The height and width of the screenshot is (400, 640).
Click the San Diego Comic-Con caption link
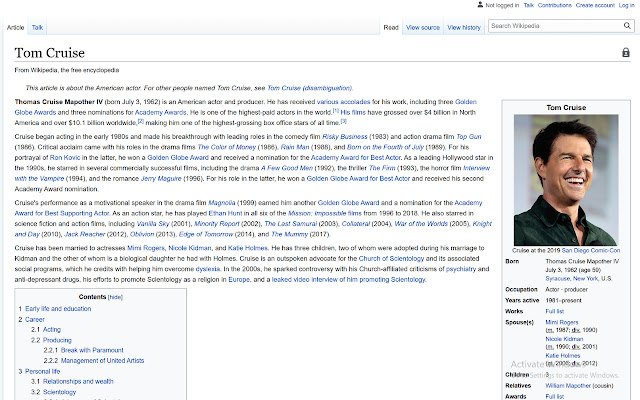coord(590,251)
